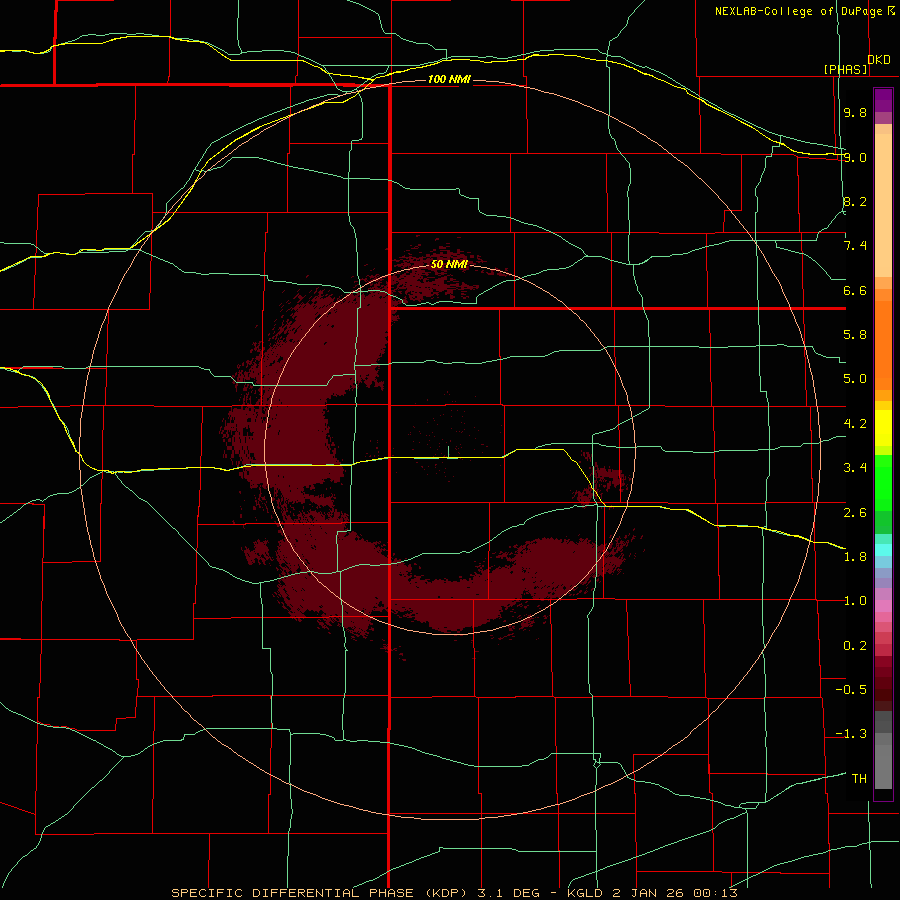Click the -0.5 scale value
This screenshot has width=900, height=900.
pos(851,690)
